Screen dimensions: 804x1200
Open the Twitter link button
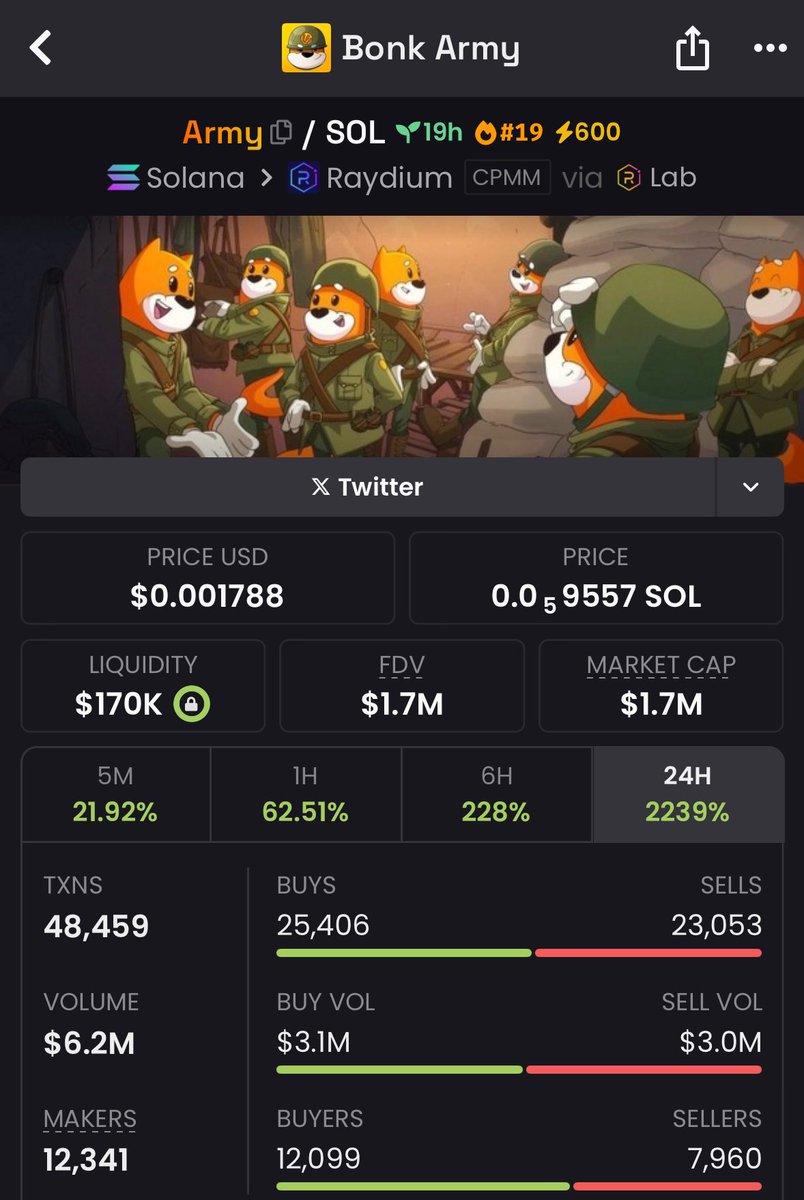click(x=368, y=487)
